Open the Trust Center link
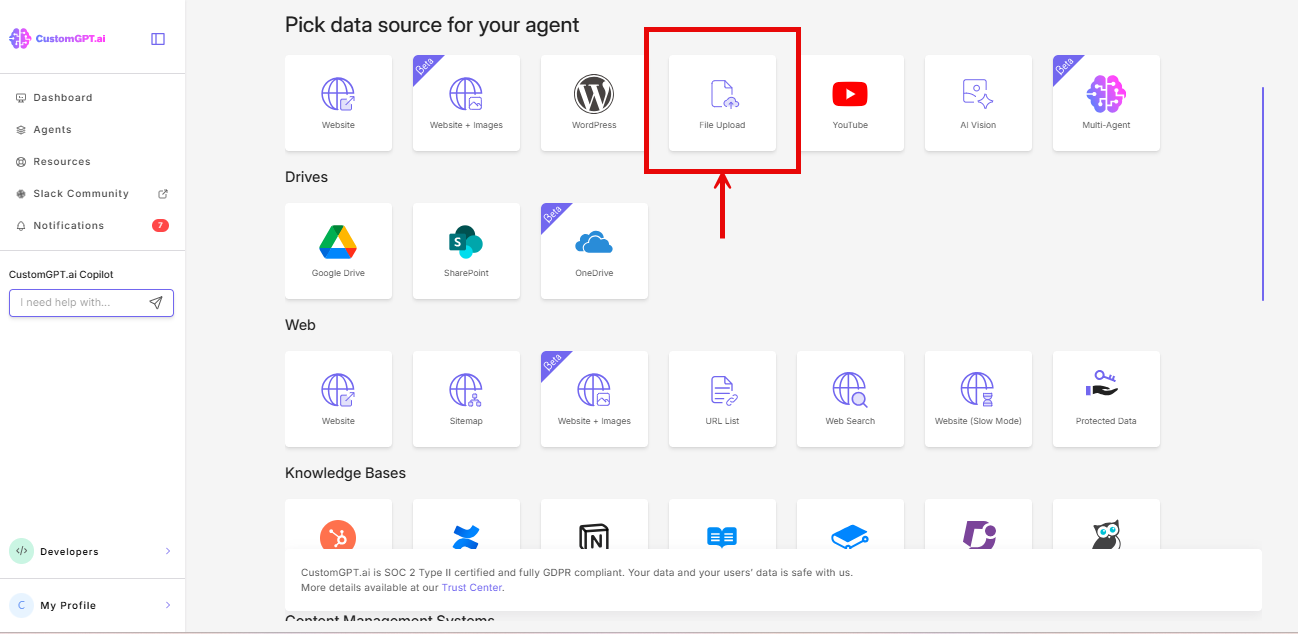This screenshot has height=634, width=1298. pos(471,587)
